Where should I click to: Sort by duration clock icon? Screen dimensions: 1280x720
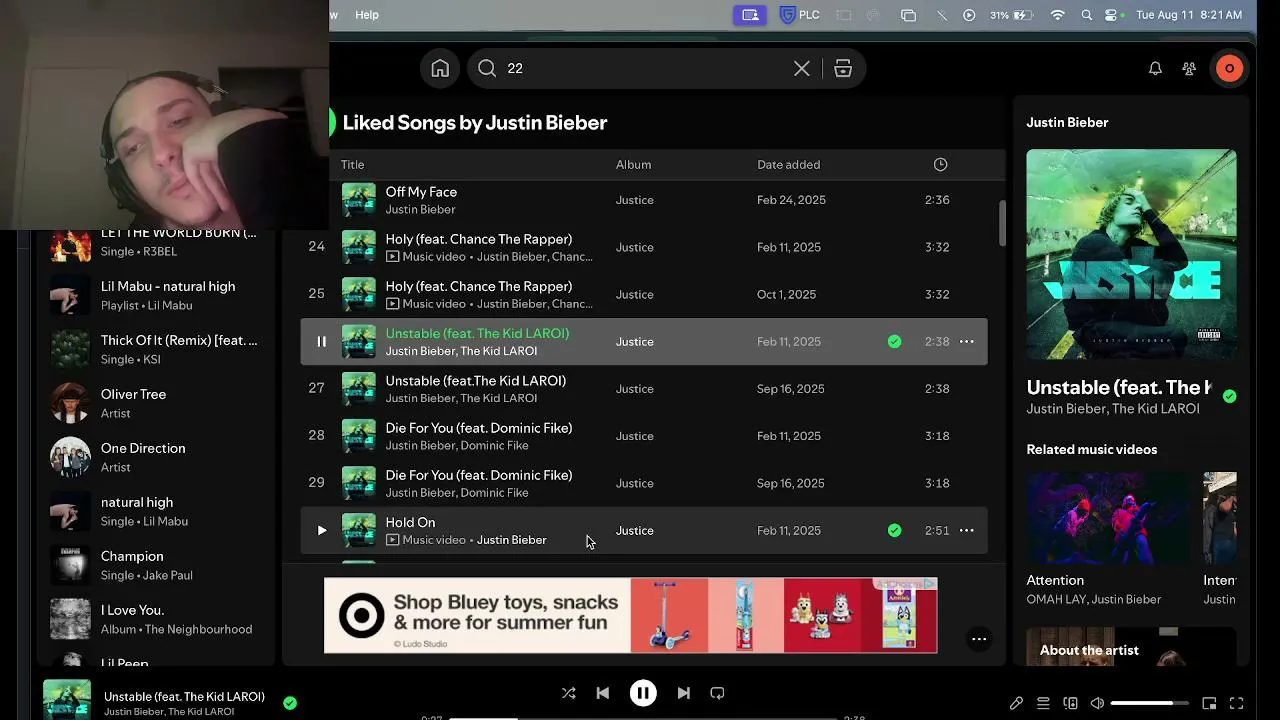[940, 164]
